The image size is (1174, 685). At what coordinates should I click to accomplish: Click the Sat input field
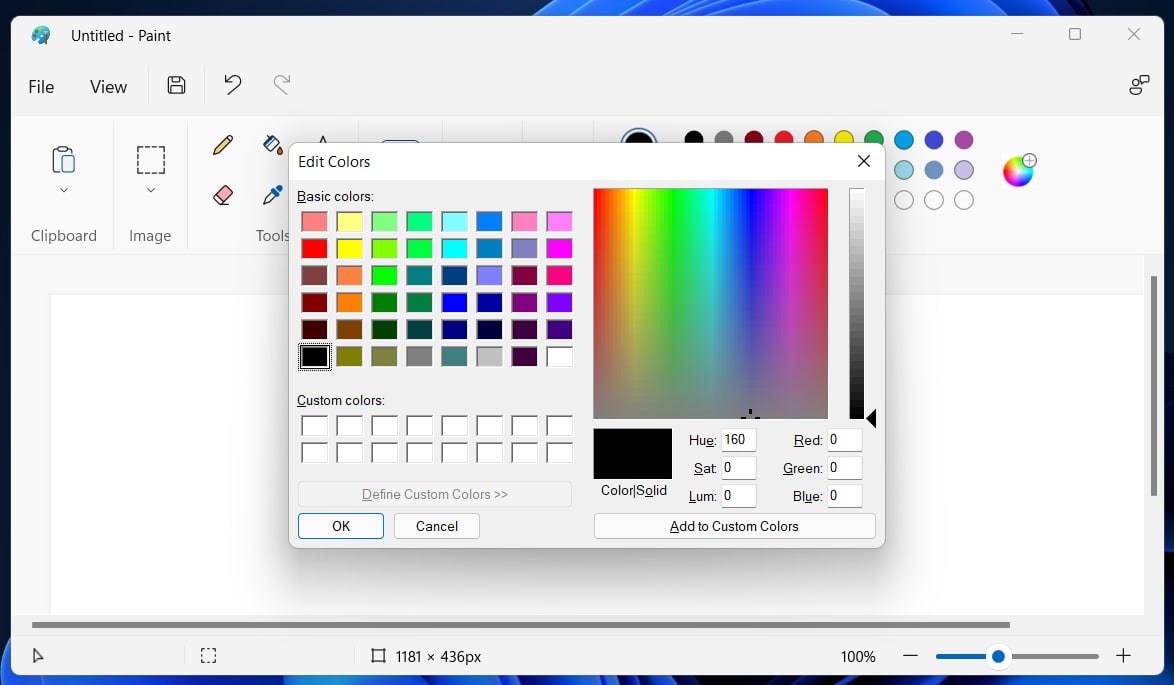pyautogui.click(x=739, y=467)
